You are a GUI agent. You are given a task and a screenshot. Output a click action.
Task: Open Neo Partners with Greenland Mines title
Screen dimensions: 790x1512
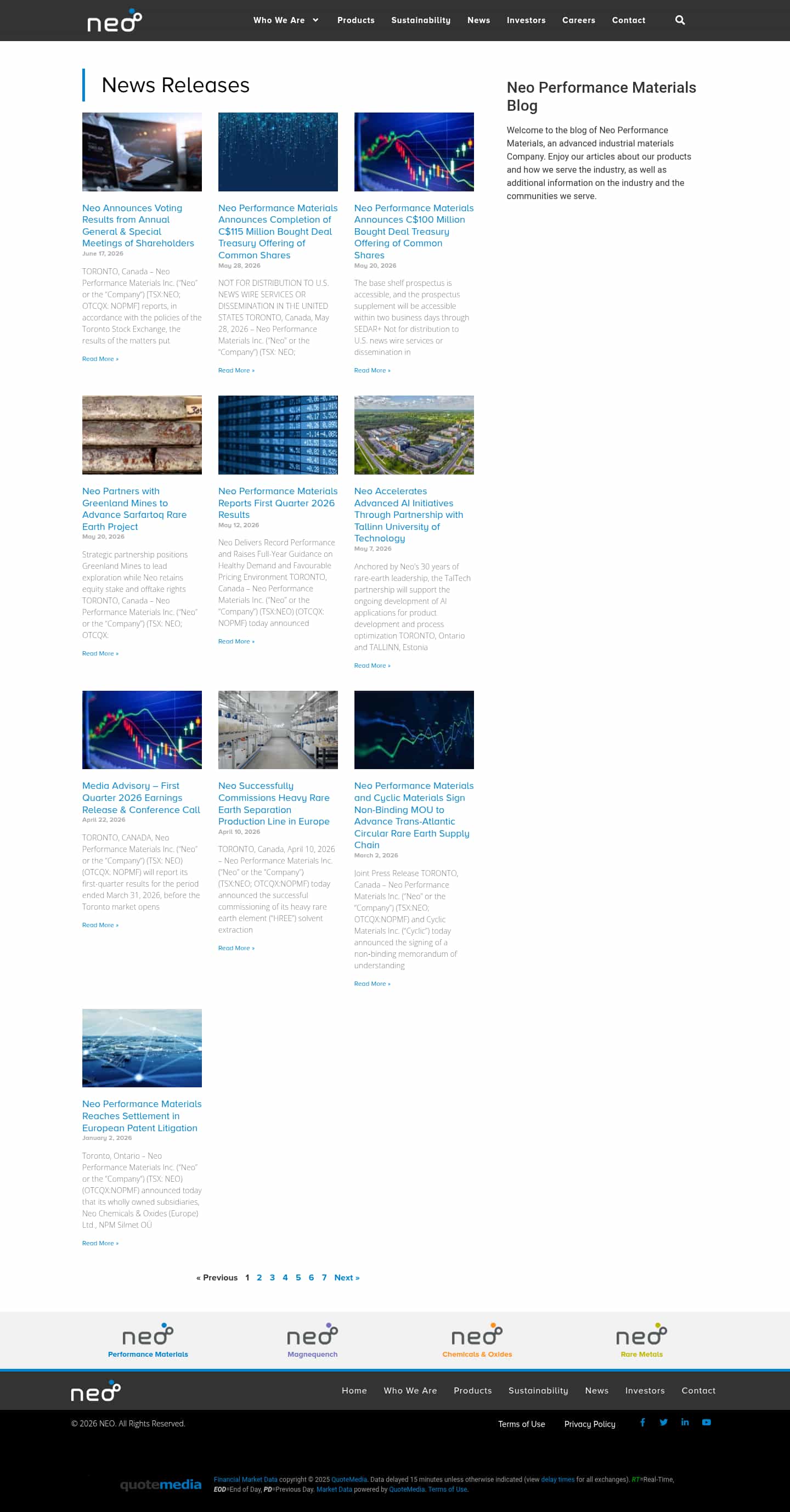tap(134, 509)
